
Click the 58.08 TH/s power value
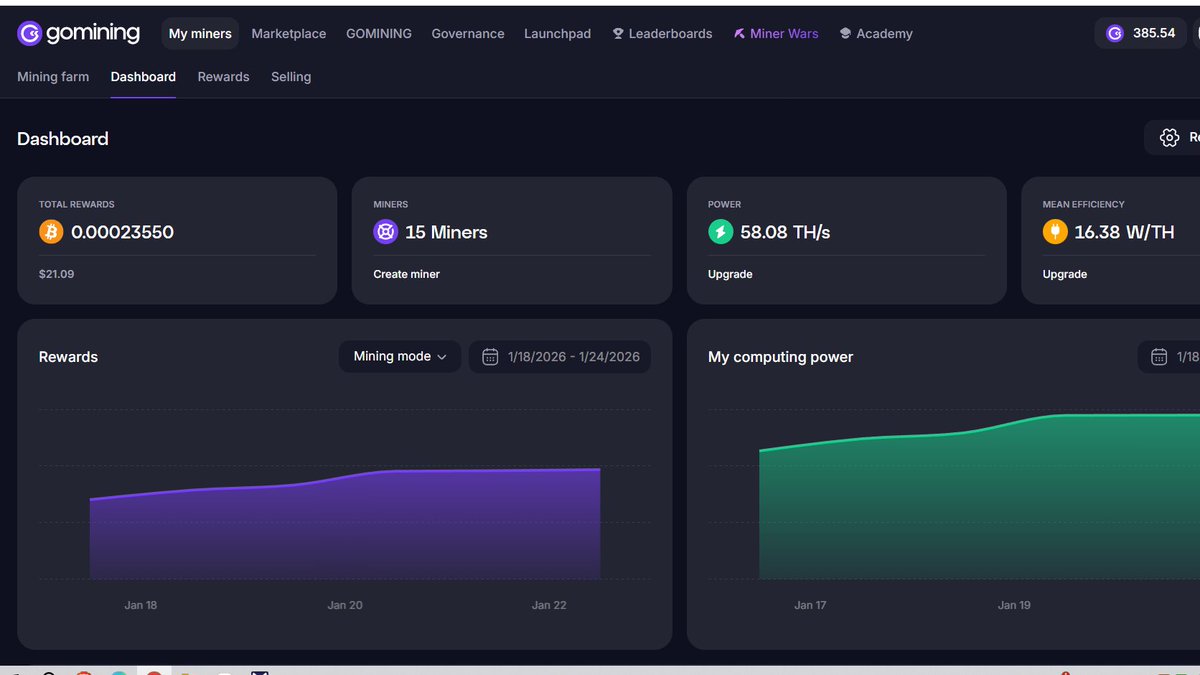(785, 232)
